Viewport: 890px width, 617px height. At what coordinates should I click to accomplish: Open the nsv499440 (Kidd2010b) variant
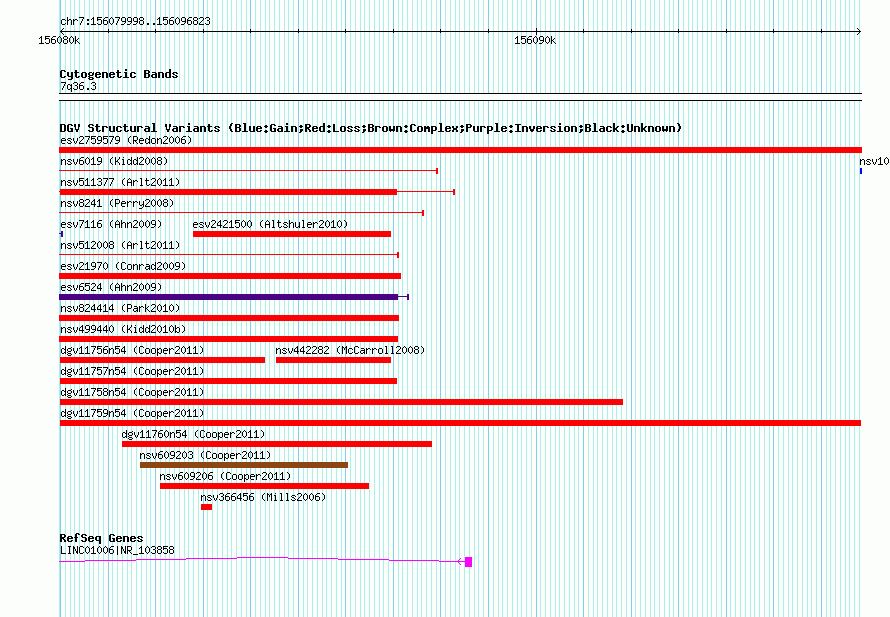point(229,339)
